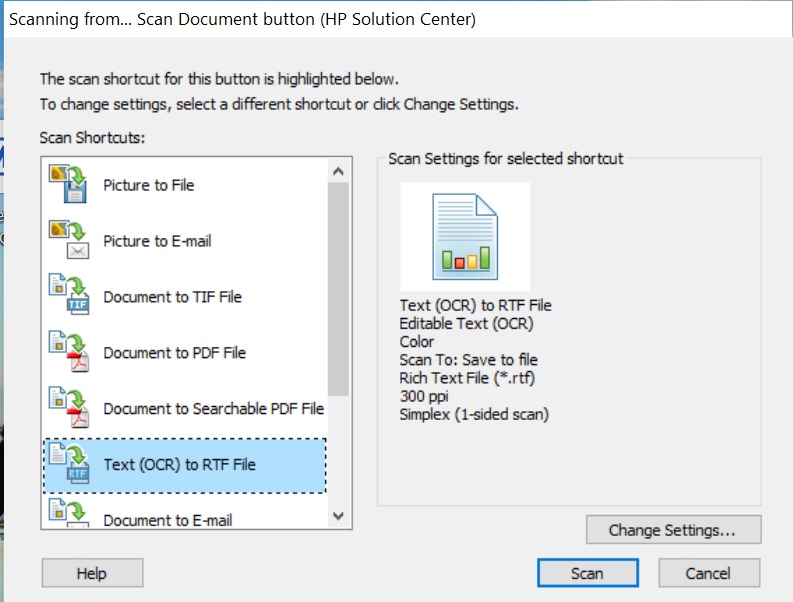Screen dimensions: 793x602
Task: Choose Document to E-mail shortcut
Action: click(167, 519)
